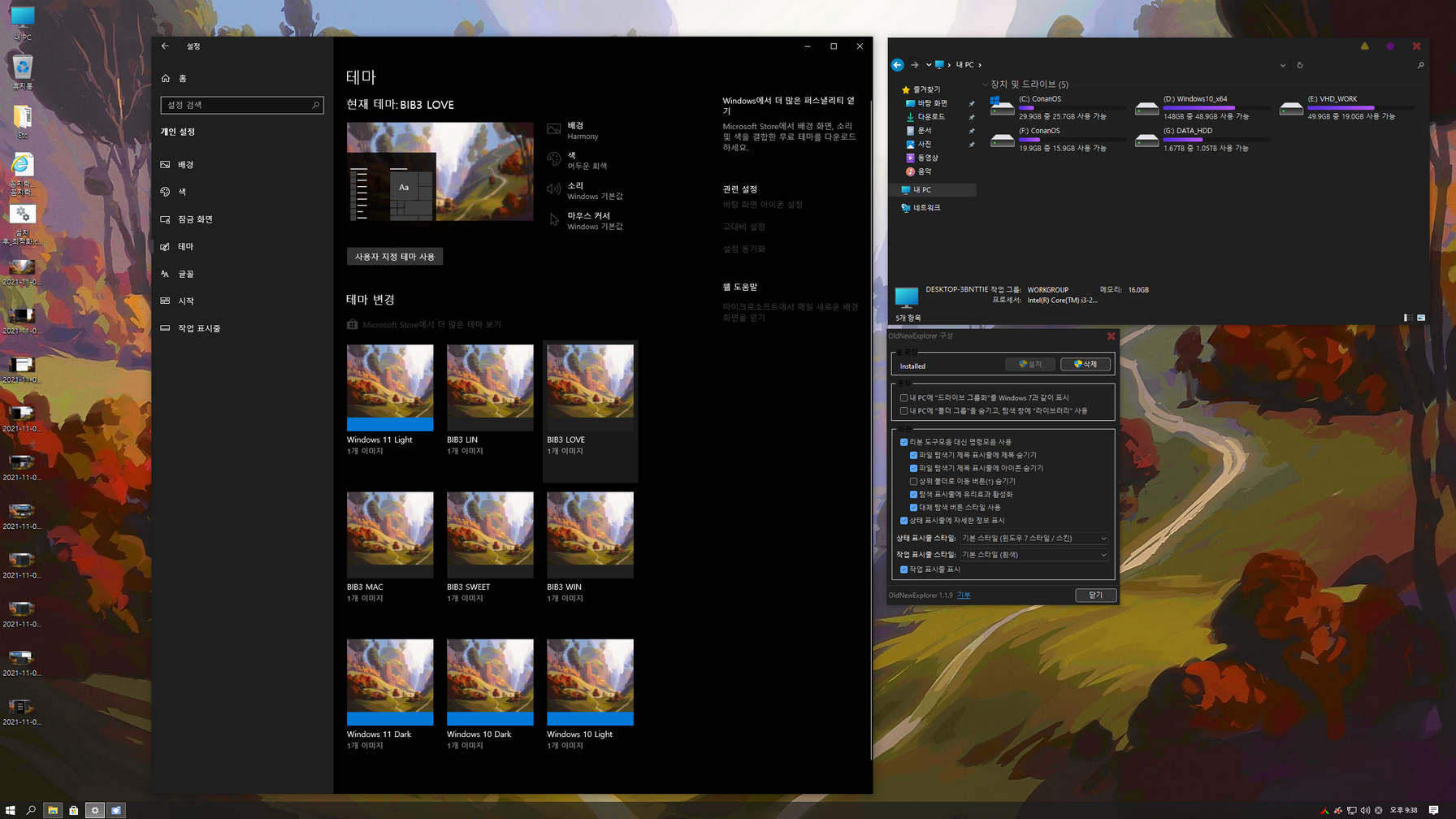The width and height of the screenshot is (1456, 819).
Task: Toggle hide folder group, use libraries checkbox
Action: pyautogui.click(x=903, y=411)
